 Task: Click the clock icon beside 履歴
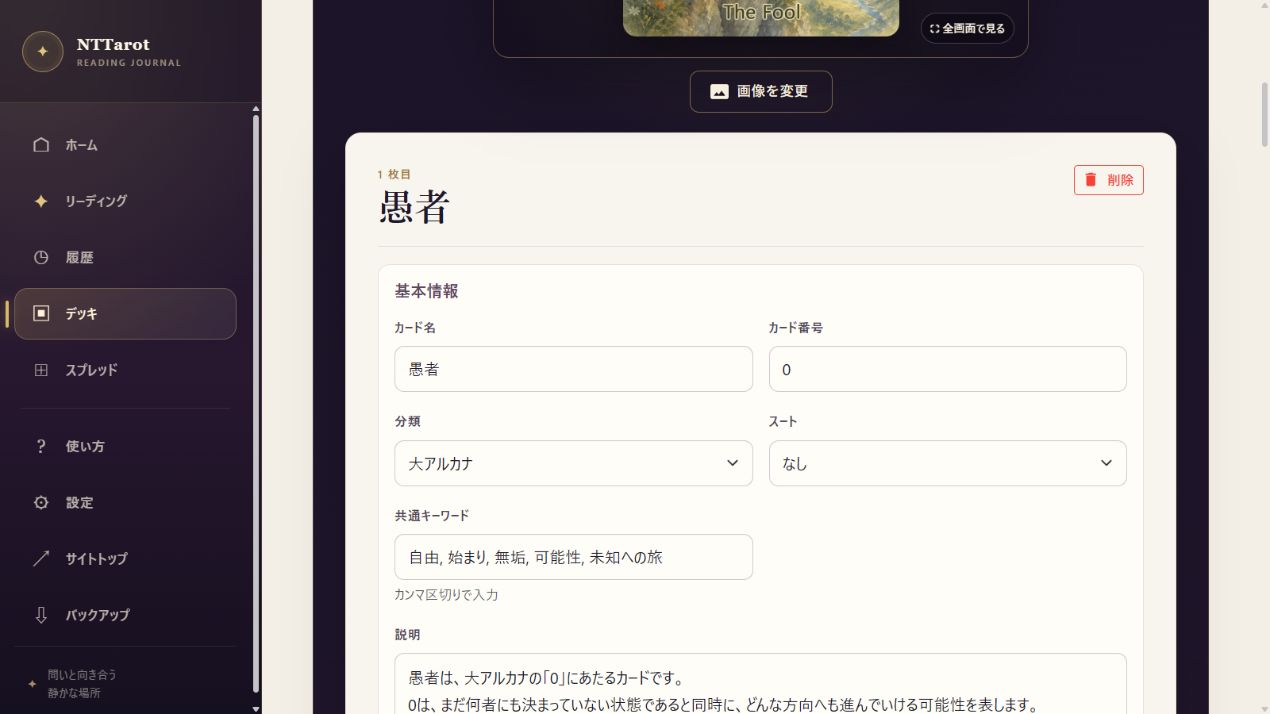click(x=41, y=257)
